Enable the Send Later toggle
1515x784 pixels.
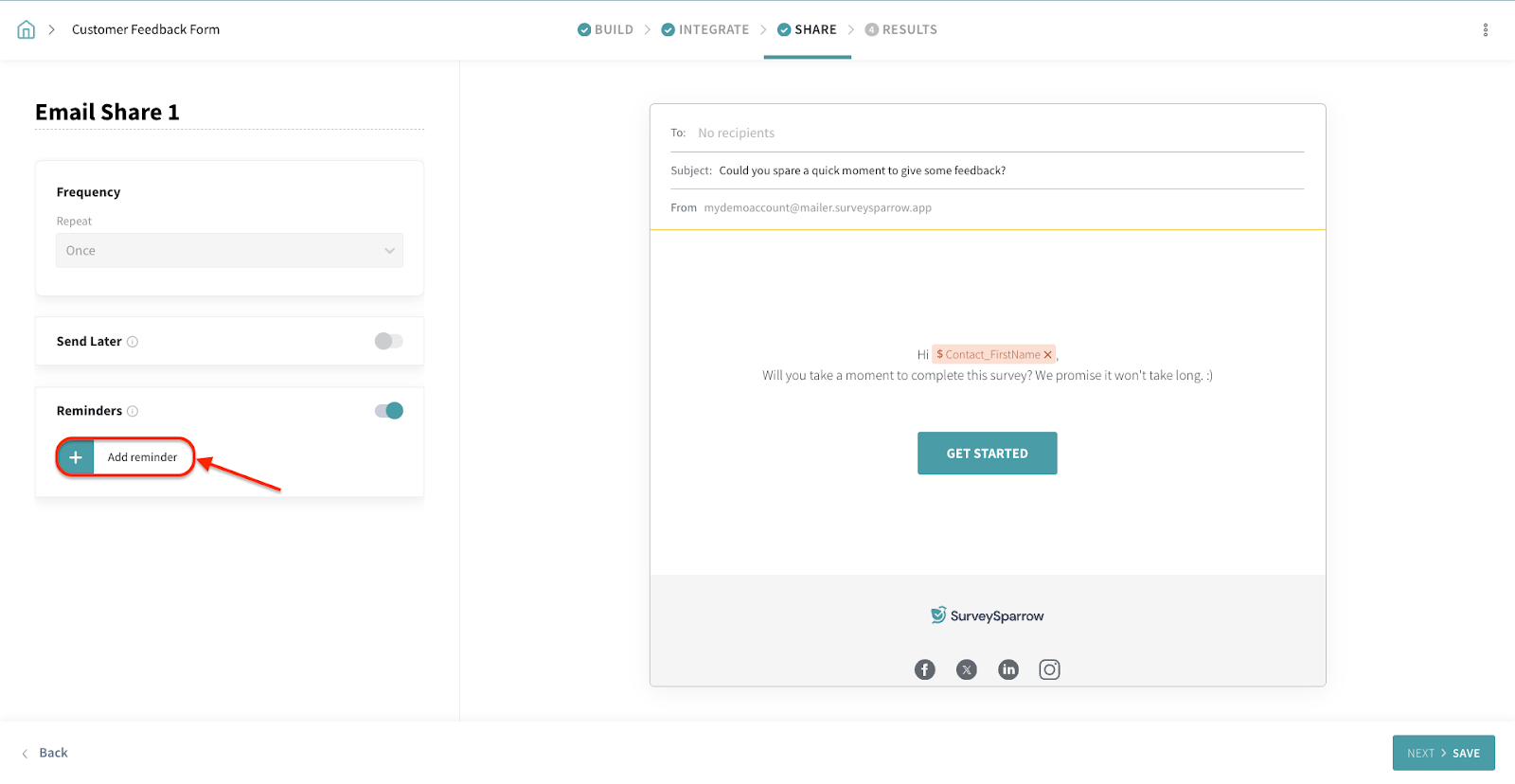[x=388, y=341]
